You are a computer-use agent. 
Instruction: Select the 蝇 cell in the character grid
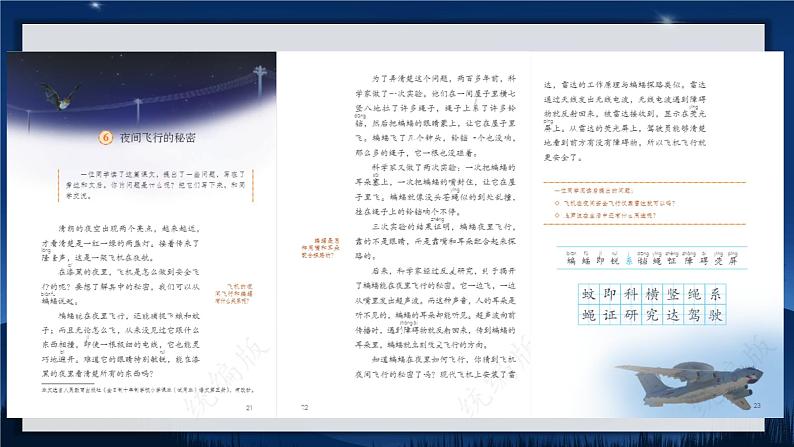[x=588, y=314]
